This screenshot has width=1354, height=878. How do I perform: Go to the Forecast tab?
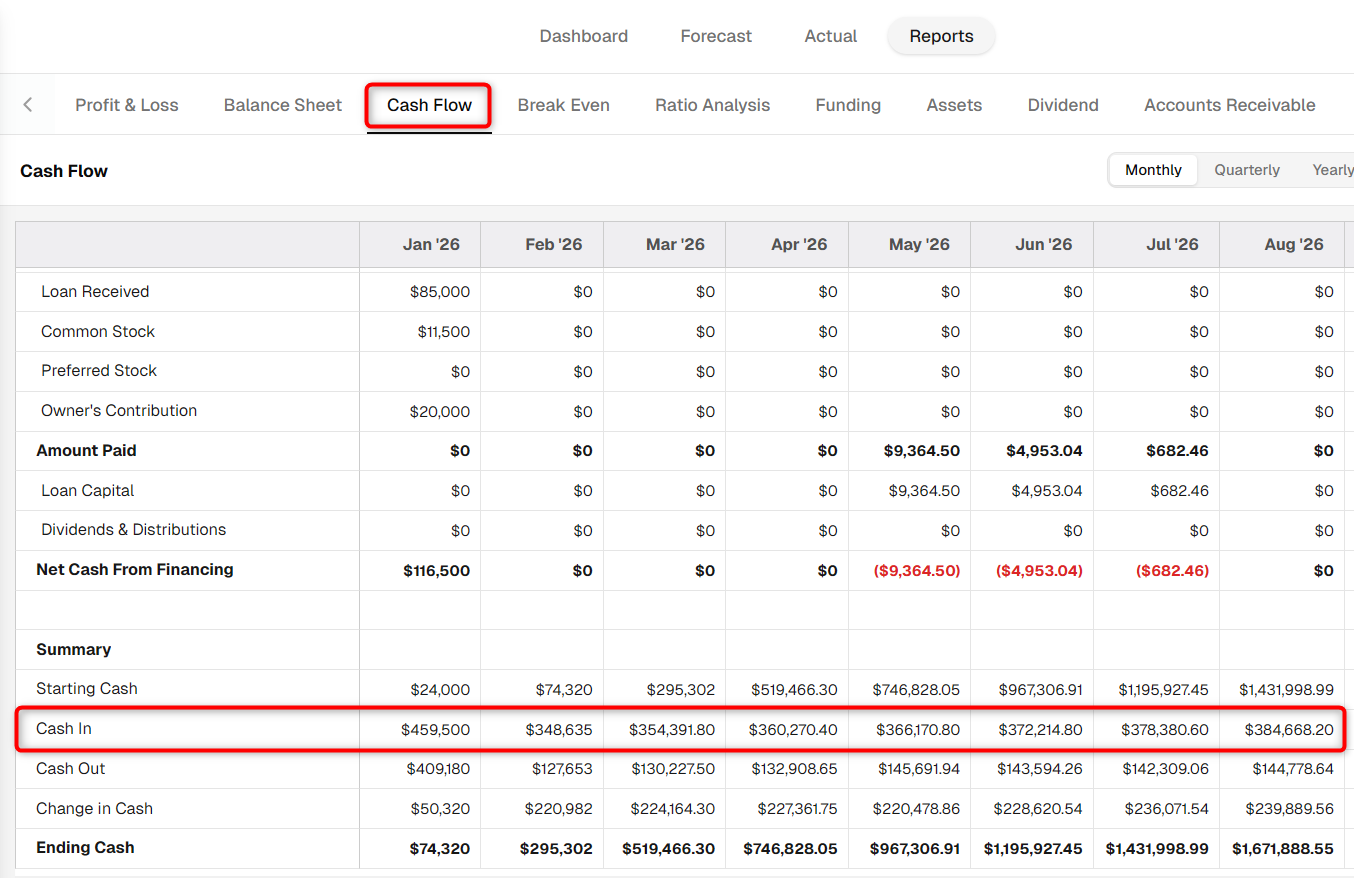tap(716, 36)
